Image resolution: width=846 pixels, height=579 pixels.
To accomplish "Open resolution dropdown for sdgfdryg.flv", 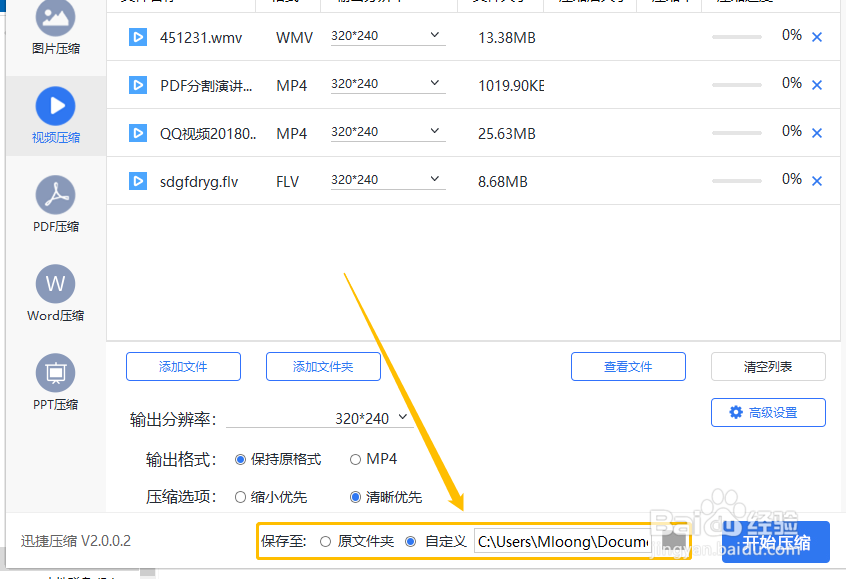I will [x=388, y=180].
